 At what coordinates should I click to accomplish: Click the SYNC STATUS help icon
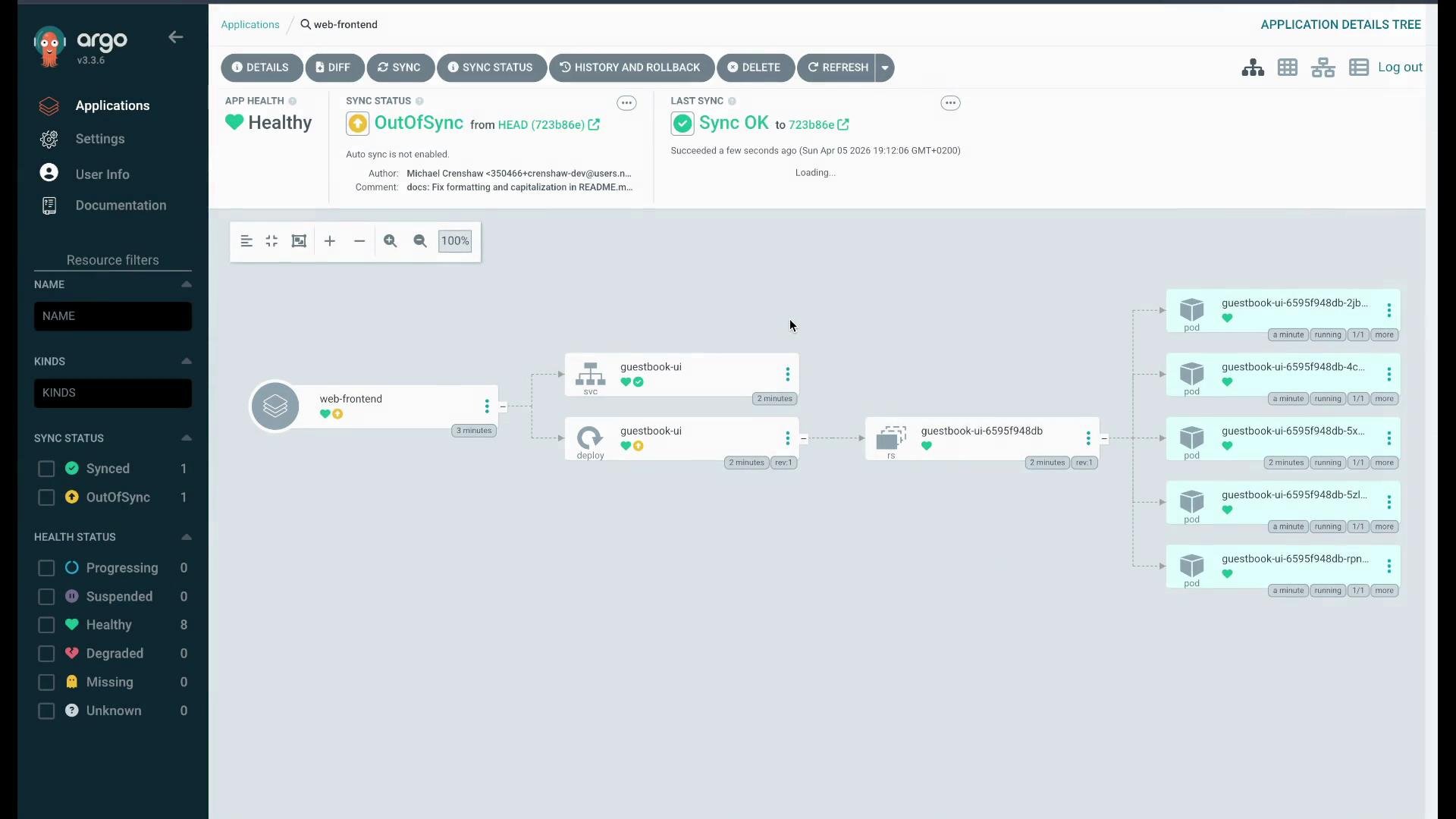(x=419, y=101)
